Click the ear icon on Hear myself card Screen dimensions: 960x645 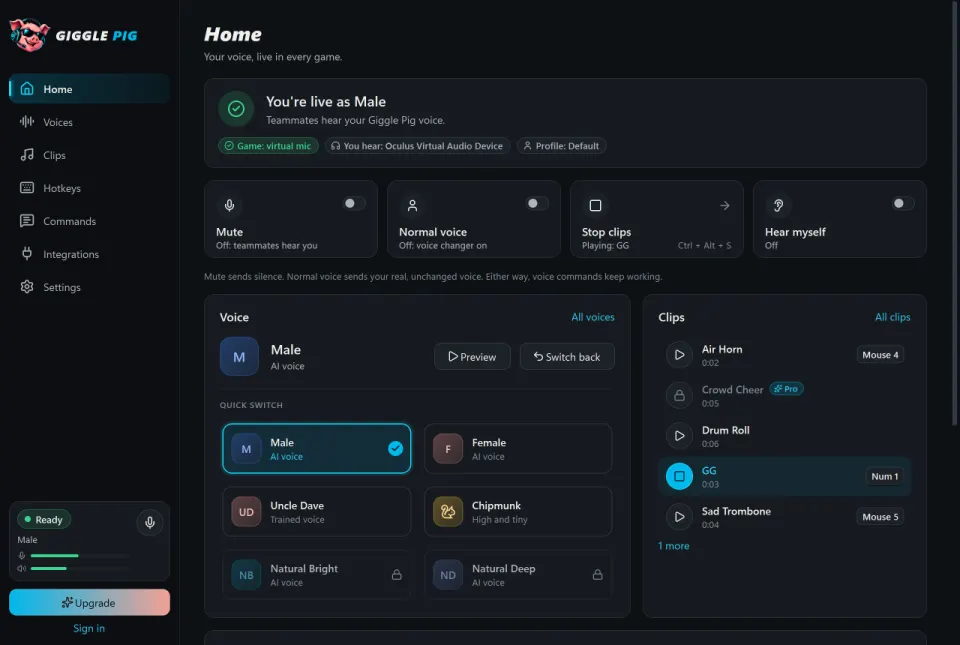778,206
